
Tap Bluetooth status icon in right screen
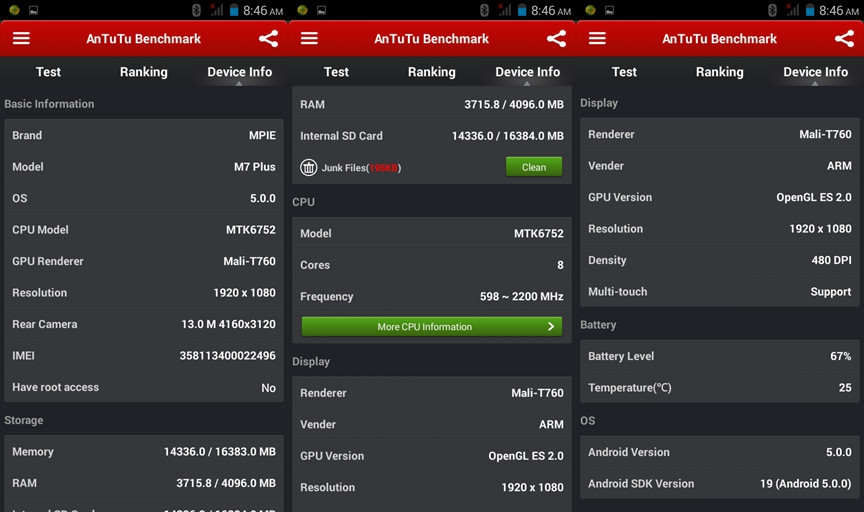pyautogui.click(x=772, y=10)
